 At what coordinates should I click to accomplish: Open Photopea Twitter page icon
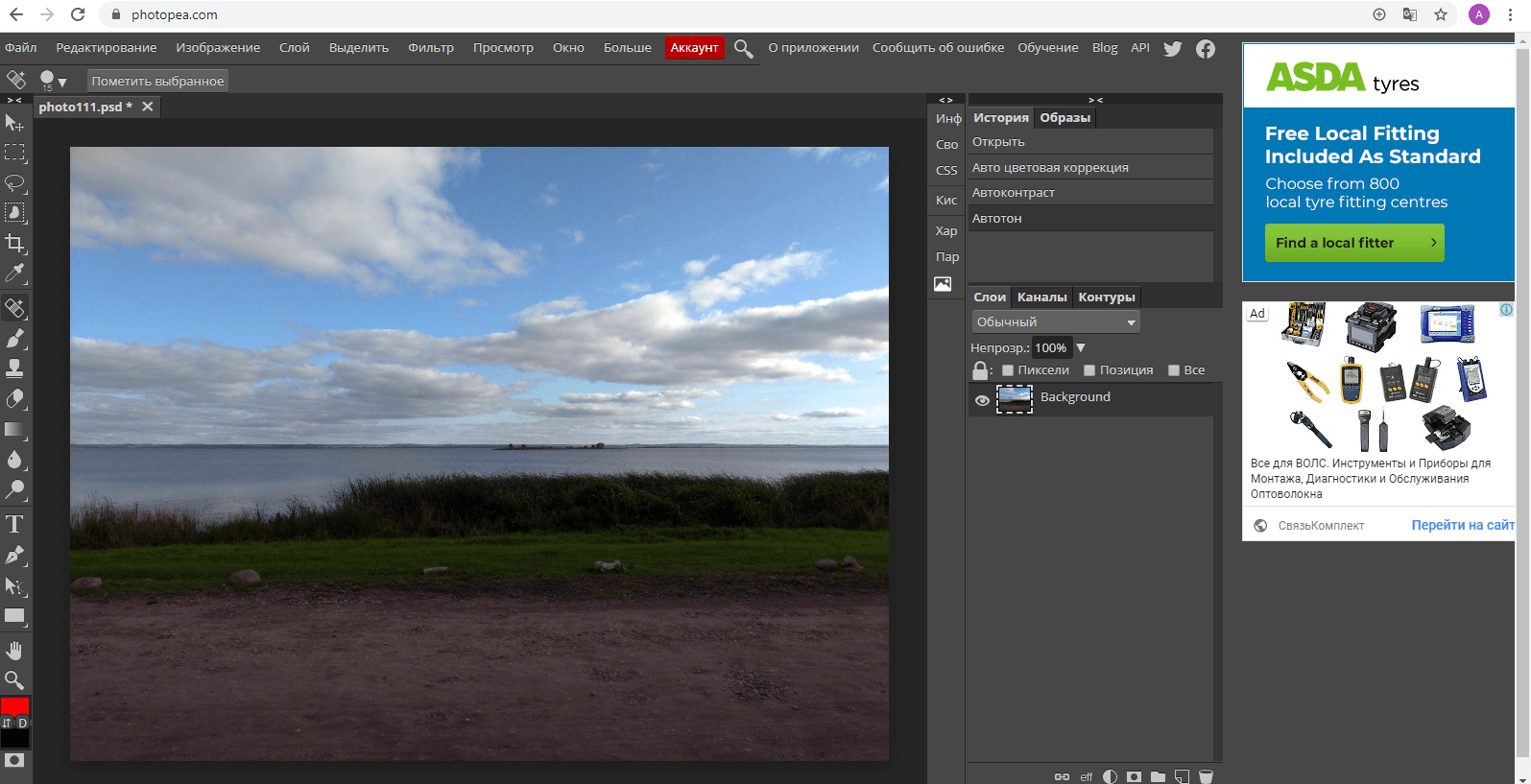point(1173,48)
